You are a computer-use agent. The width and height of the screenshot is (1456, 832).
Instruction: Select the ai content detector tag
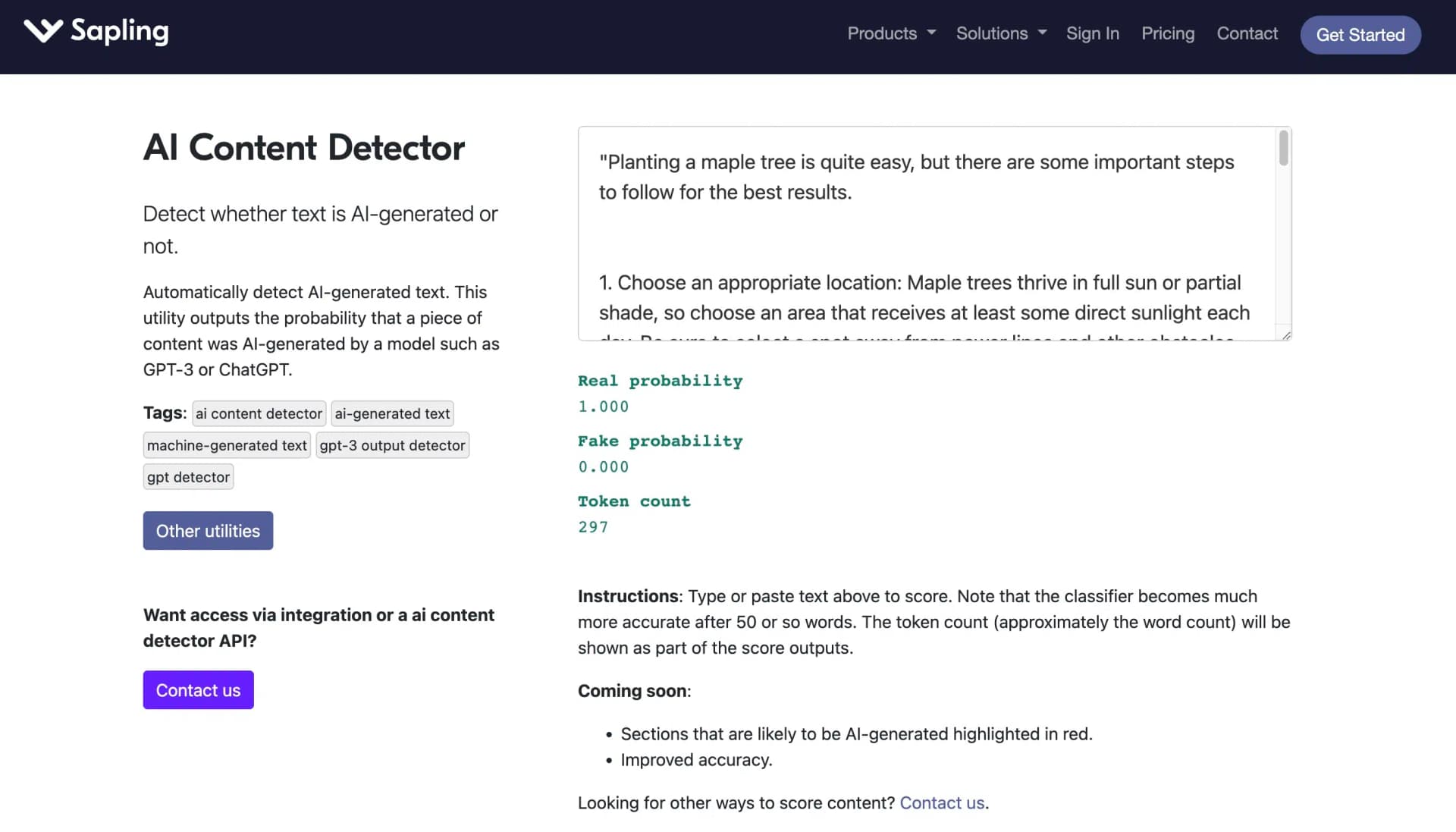click(259, 413)
